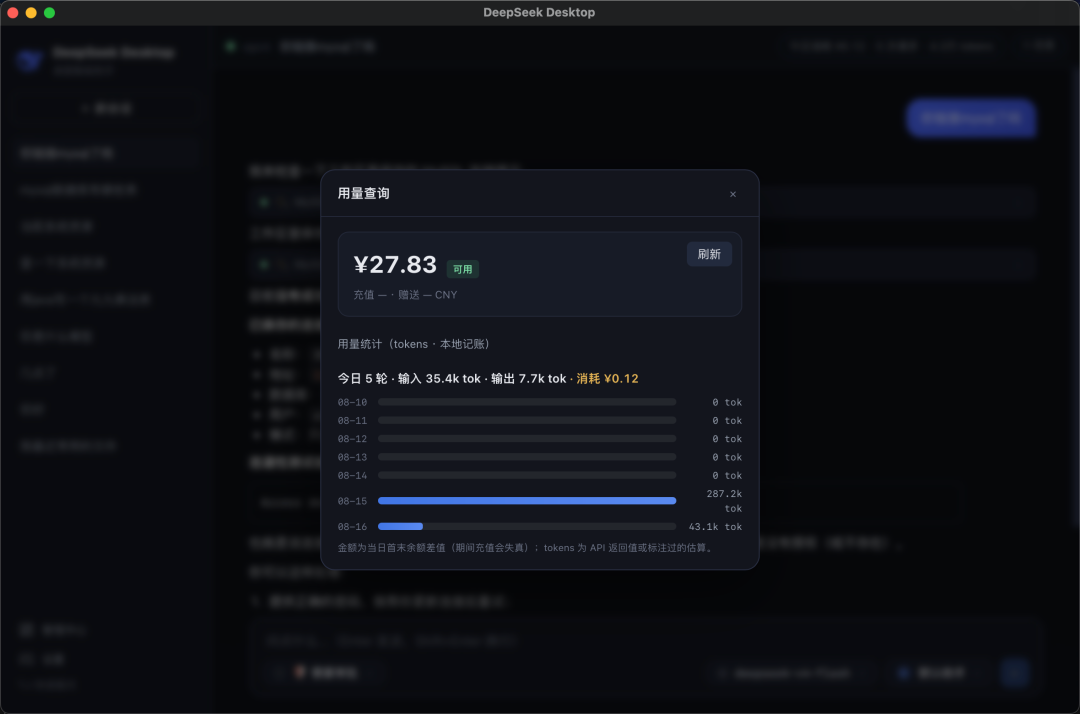Click the 刷新 button to refresh balance

(709, 254)
